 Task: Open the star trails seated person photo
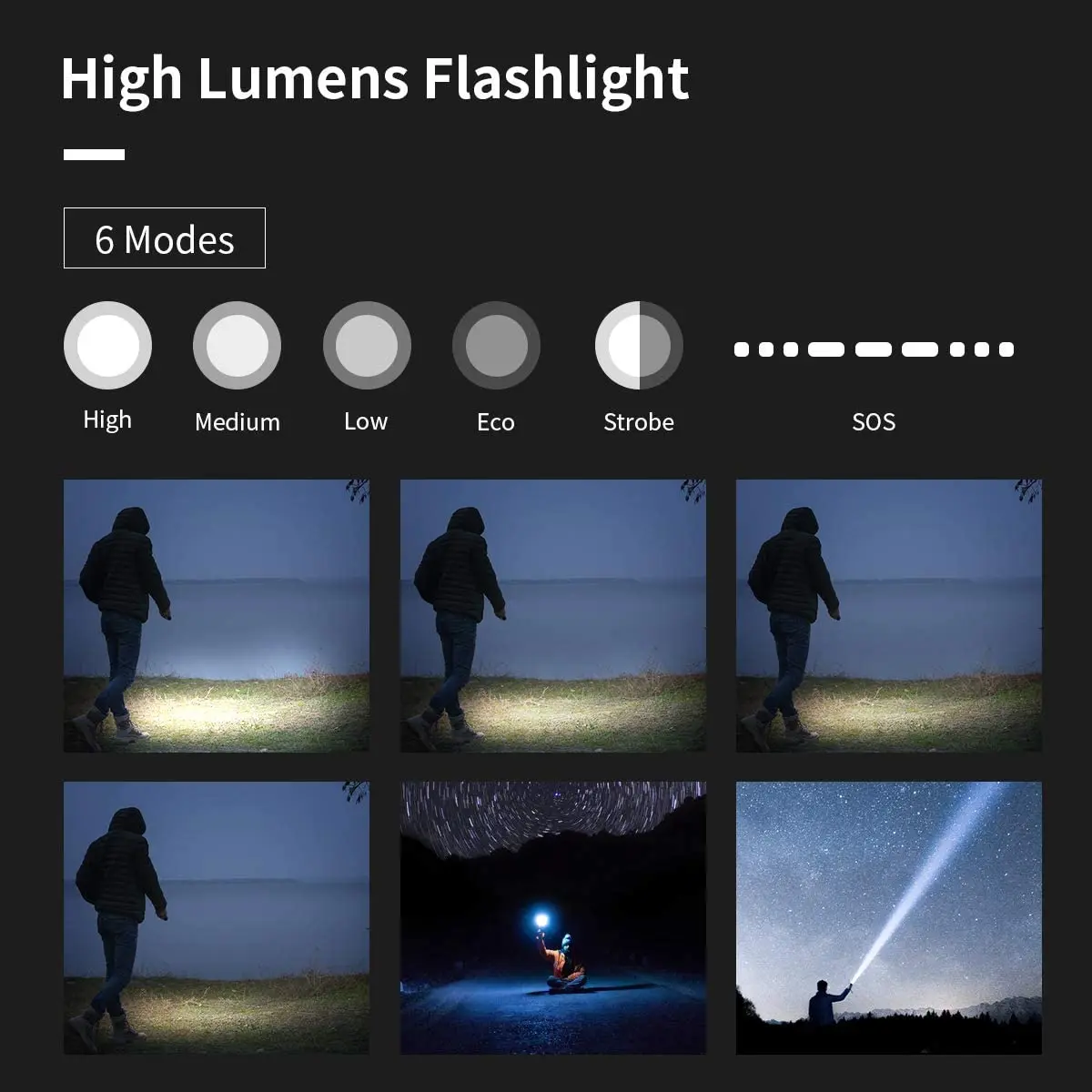click(553, 918)
